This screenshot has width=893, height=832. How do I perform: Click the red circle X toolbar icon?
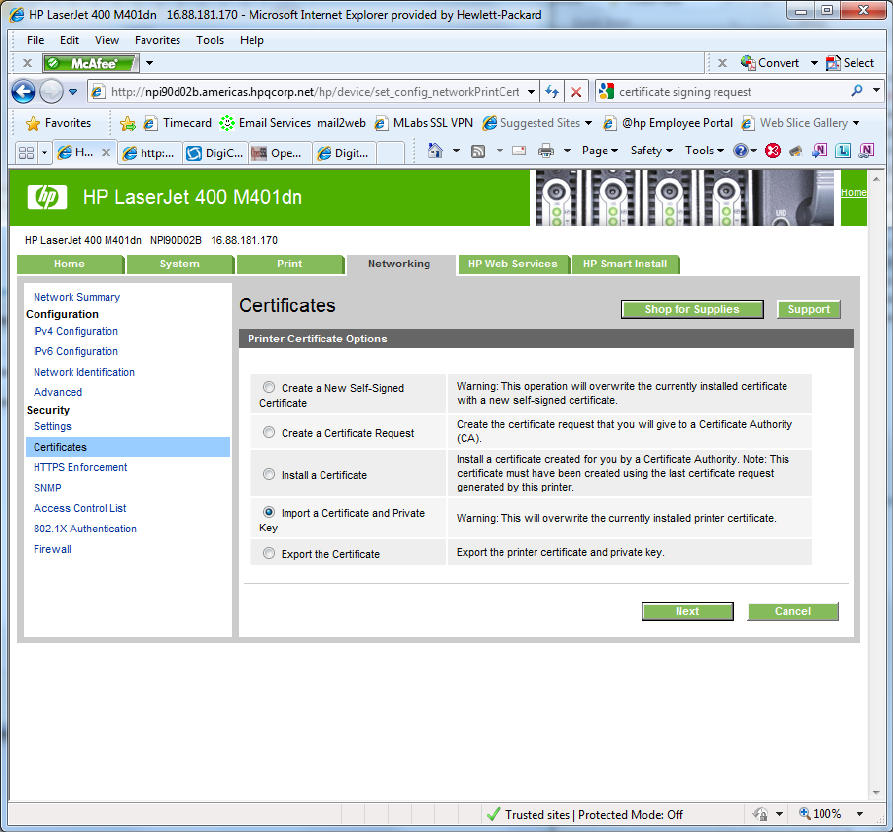(773, 151)
